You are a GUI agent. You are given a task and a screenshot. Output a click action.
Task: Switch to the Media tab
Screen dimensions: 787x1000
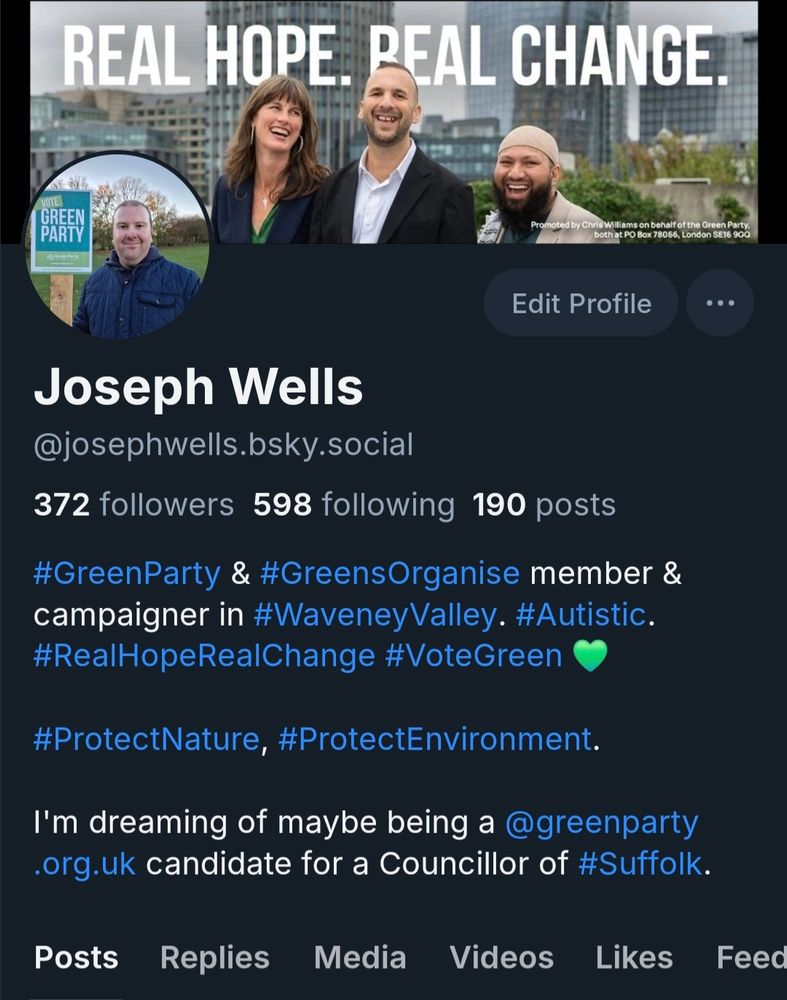coord(360,957)
